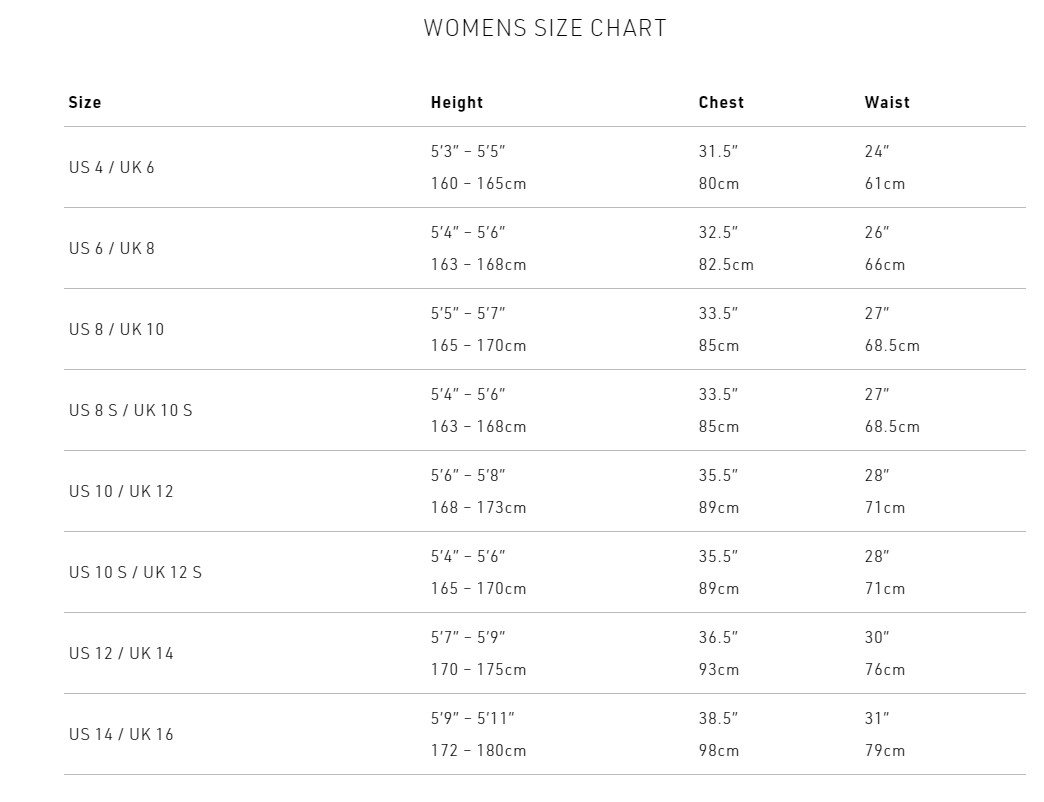Select the Height column header

(x=457, y=102)
